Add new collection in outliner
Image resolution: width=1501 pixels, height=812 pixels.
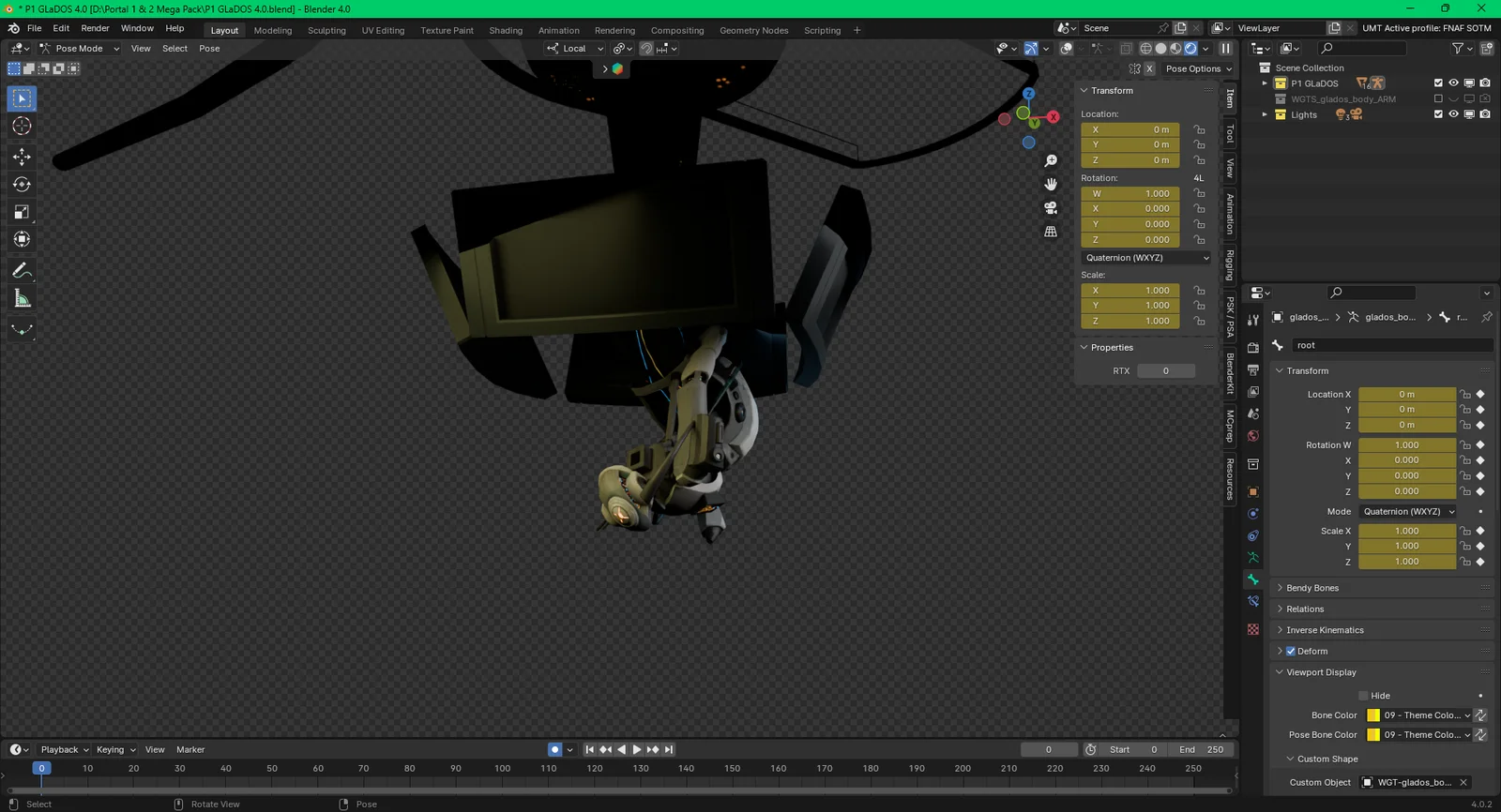click(1487, 48)
